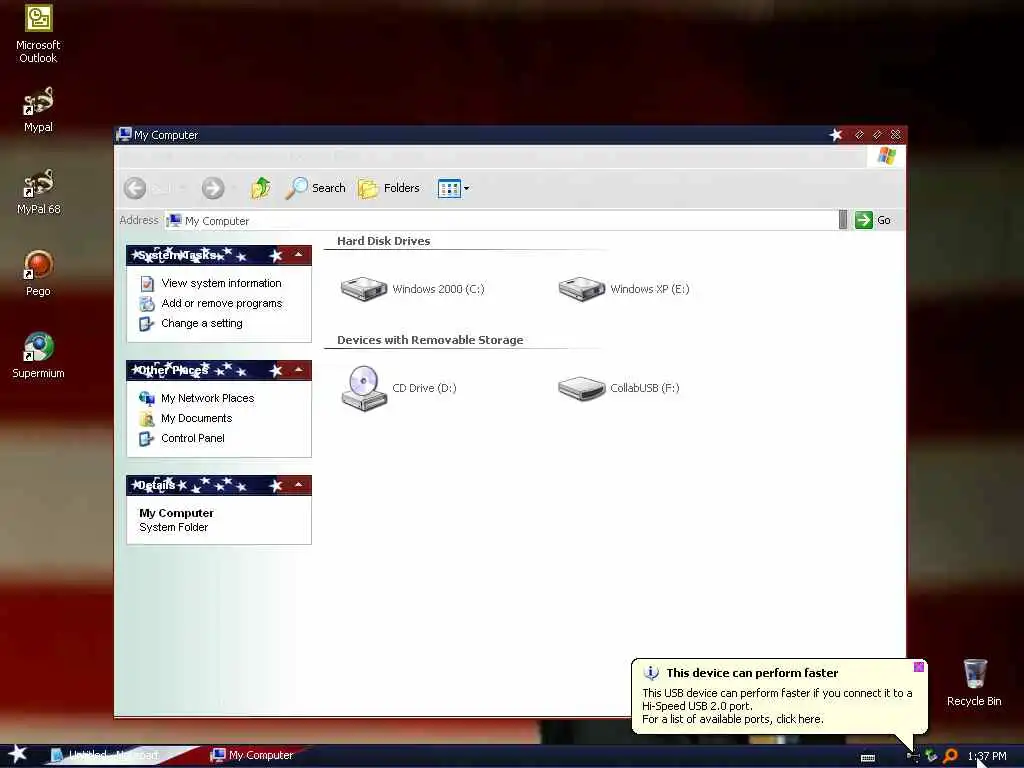Click the Hard Disk Drives group header
The height and width of the screenshot is (768, 1024).
tap(383, 241)
